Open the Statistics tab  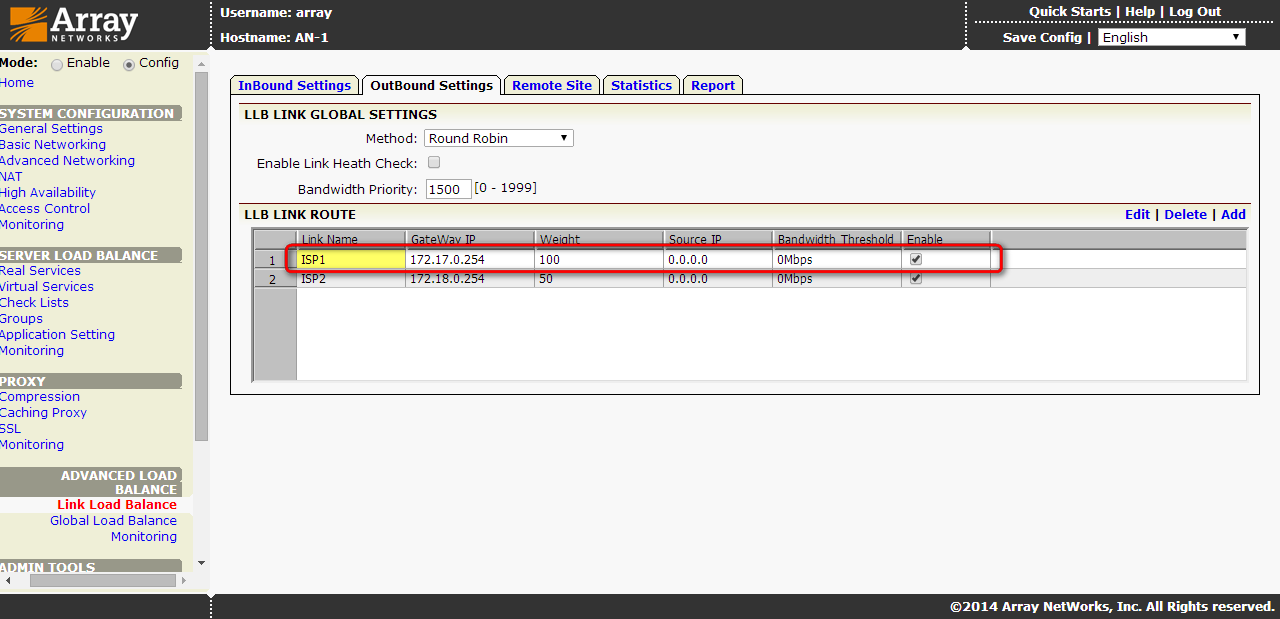pos(641,85)
